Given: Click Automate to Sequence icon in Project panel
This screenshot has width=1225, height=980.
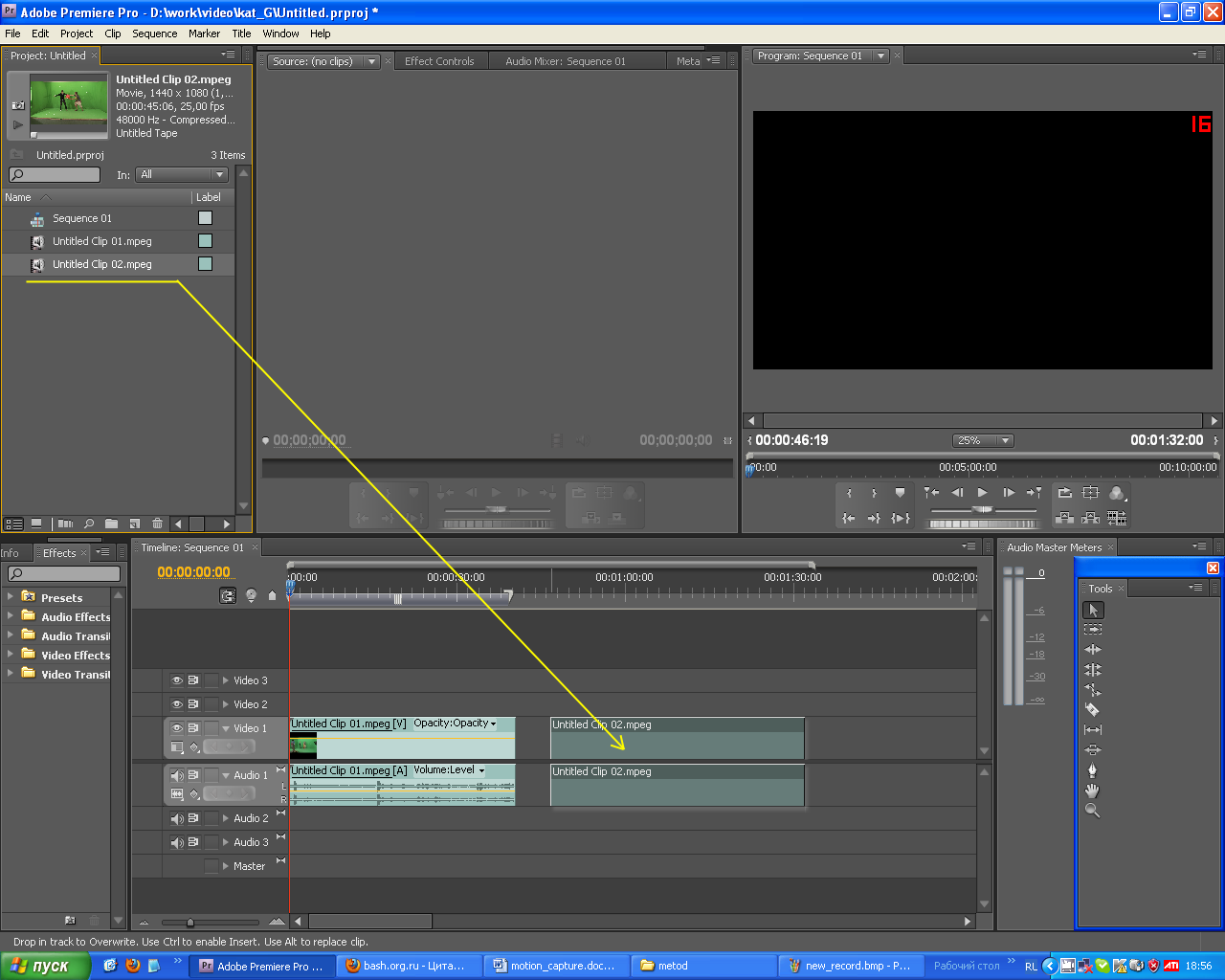Looking at the screenshot, I should (x=65, y=523).
